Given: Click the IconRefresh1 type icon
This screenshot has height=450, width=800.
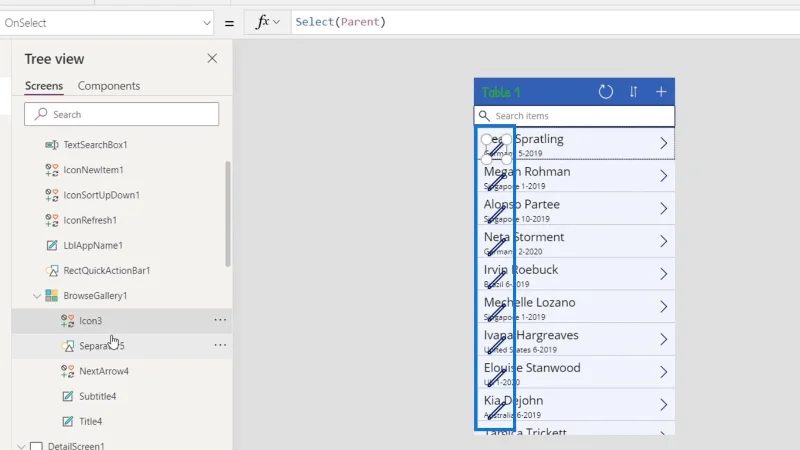Looking at the screenshot, I should (52, 220).
